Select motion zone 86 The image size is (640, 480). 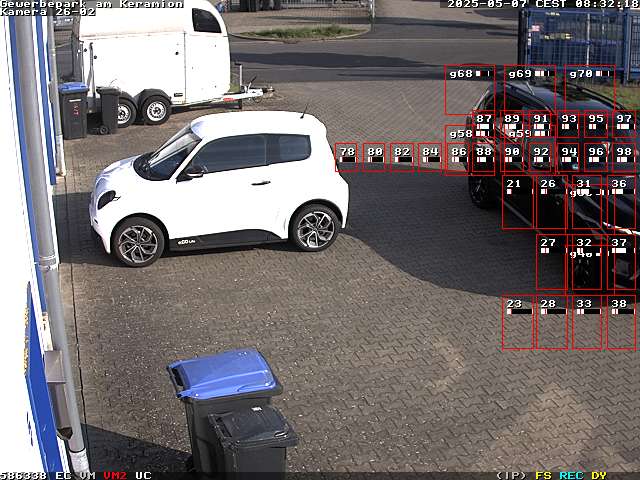pos(458,157)
